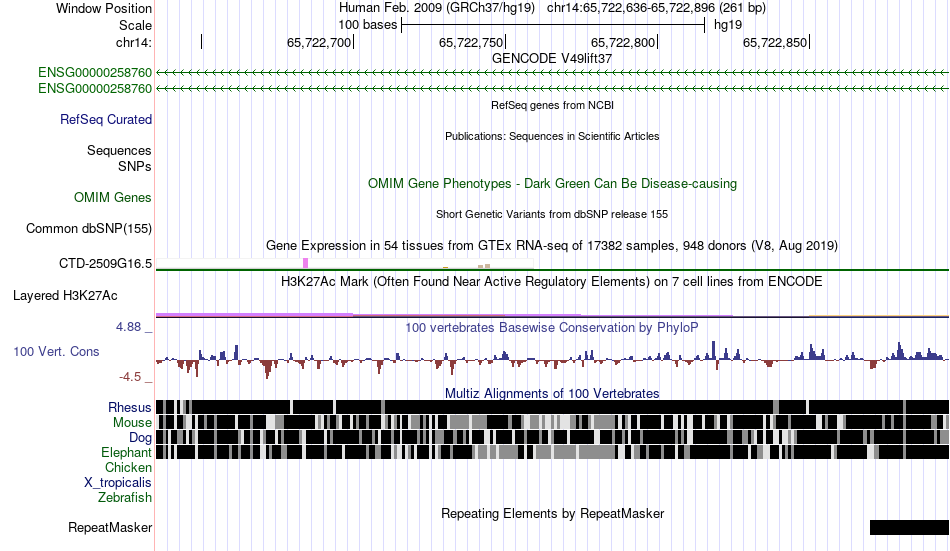950x551 pixels.
Task: Click the H3K27Ac Mark track title
Action: [552, 282]
